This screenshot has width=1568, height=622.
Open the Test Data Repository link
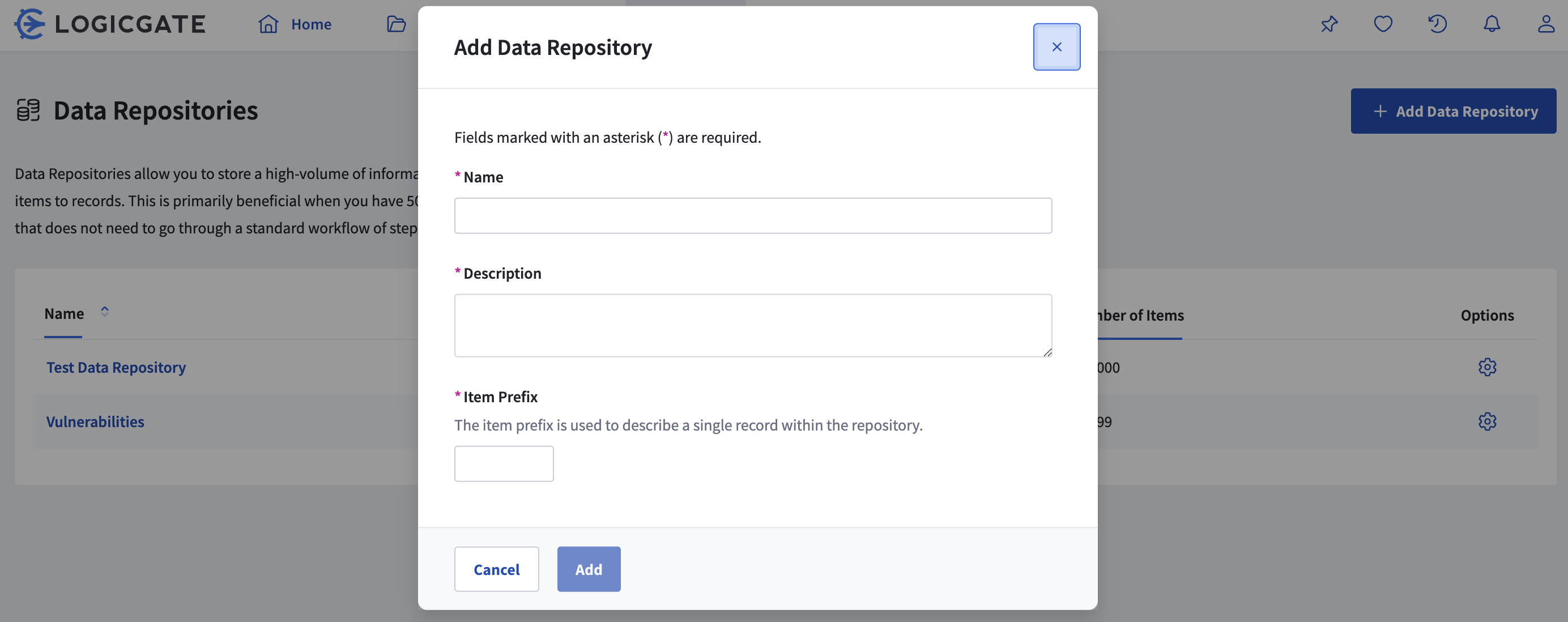click(116, 367)
